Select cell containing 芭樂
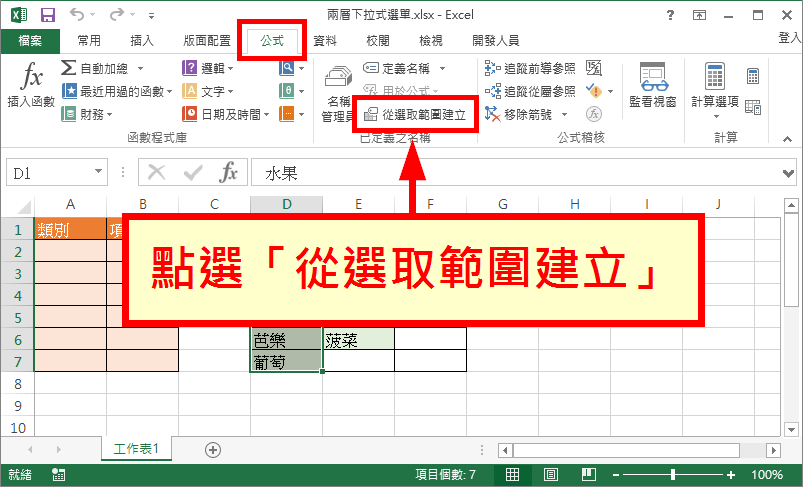Screen dimensions: 803x487 pos(286,340)
